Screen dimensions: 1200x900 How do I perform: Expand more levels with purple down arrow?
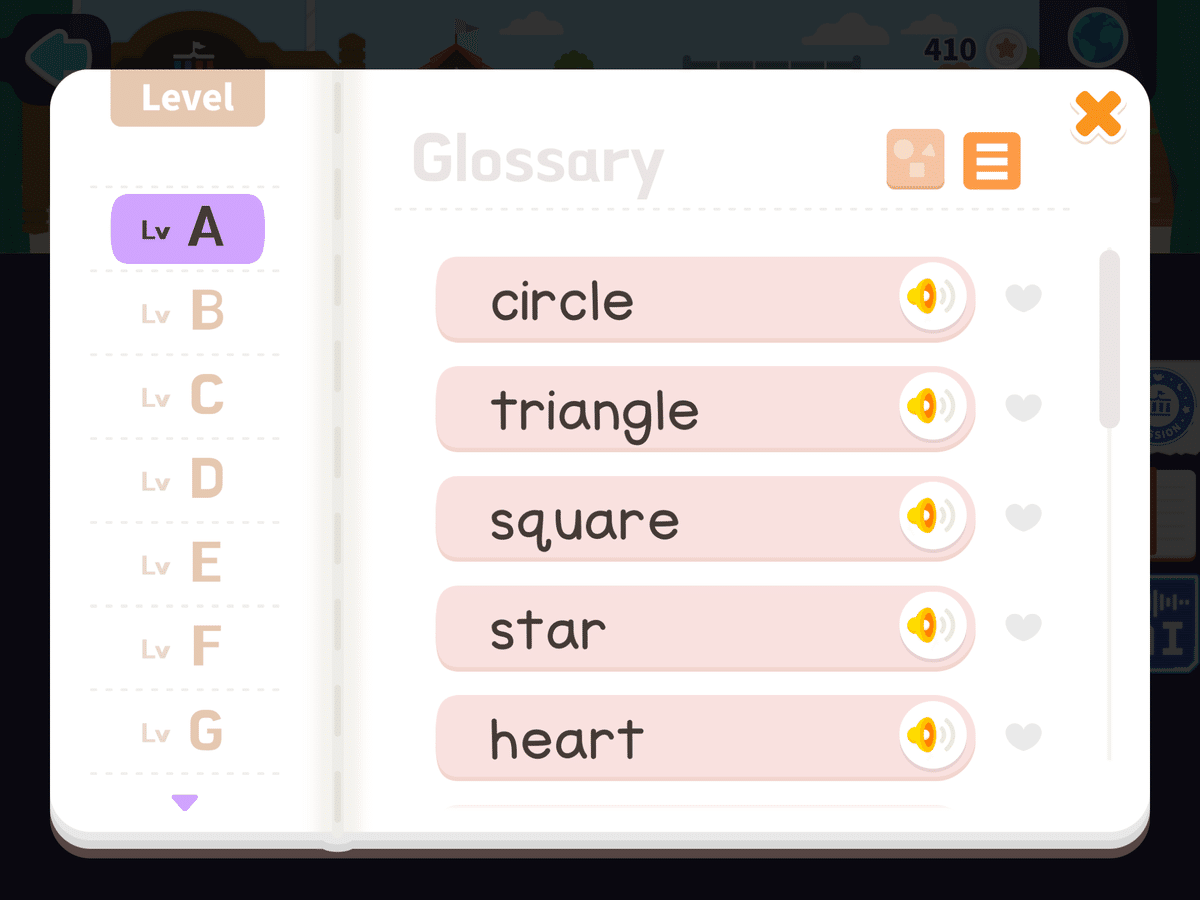185,802
